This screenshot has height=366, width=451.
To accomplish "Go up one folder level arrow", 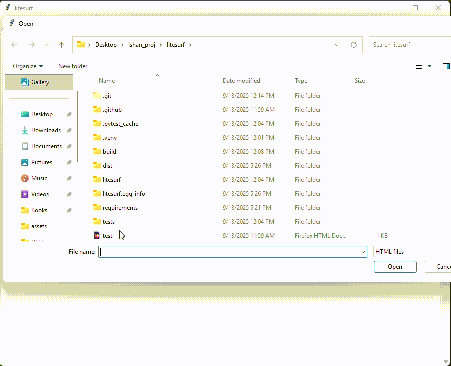I will point(61,45).
